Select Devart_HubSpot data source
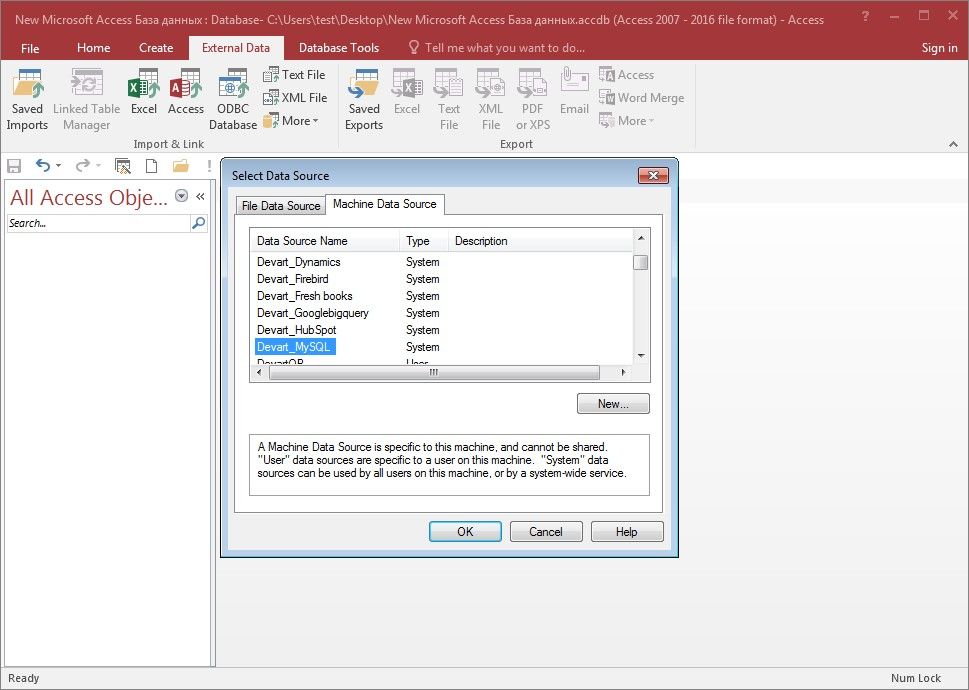 click(x=297, y=330)
